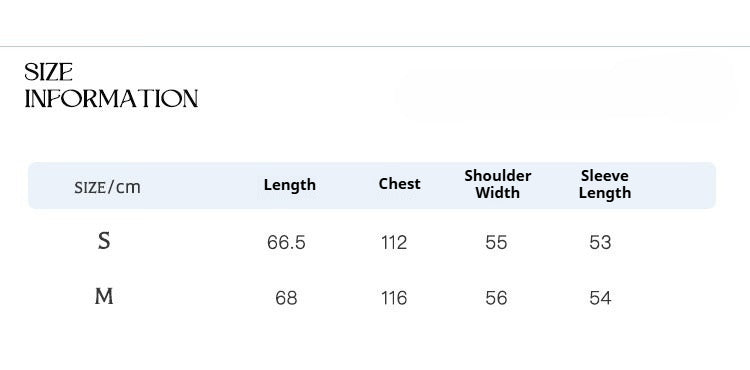Select the 56 shoulder width value
Viewport: 750px width, 370px height.
coord(496,298)
